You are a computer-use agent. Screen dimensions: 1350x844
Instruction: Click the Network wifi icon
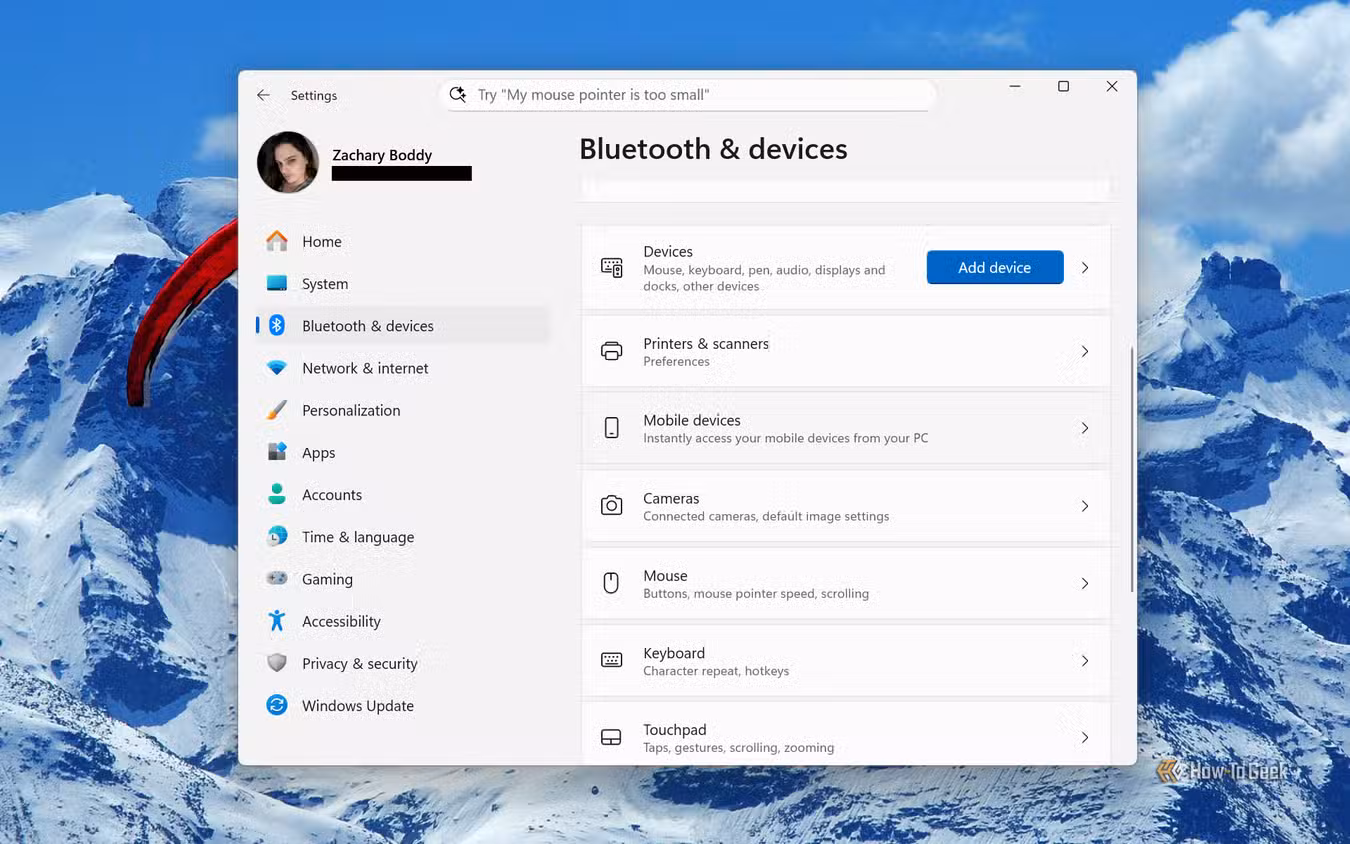277,368
